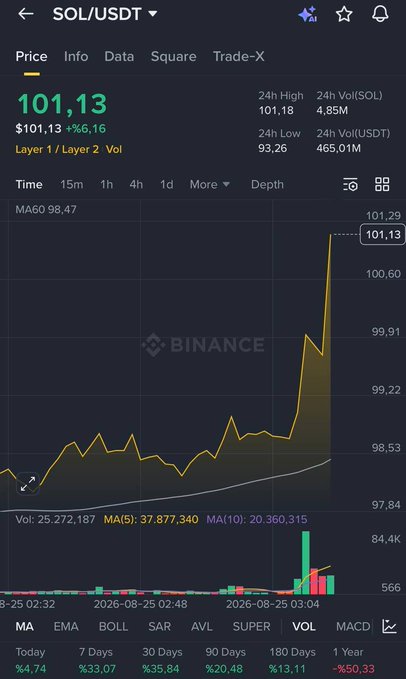Select the 15m interval
This screenshot has width=406, height=679.
click(71, 184)
